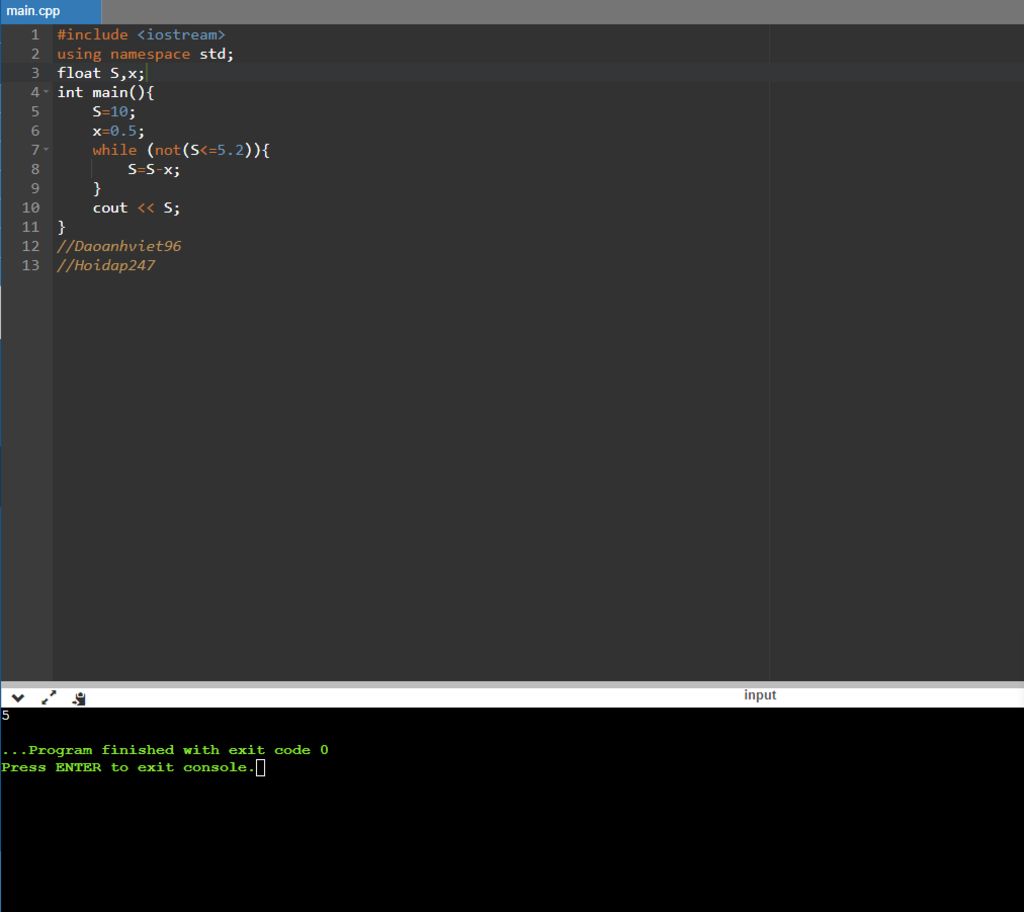
Task: Click the clear console icon
Action: [79, 698]
